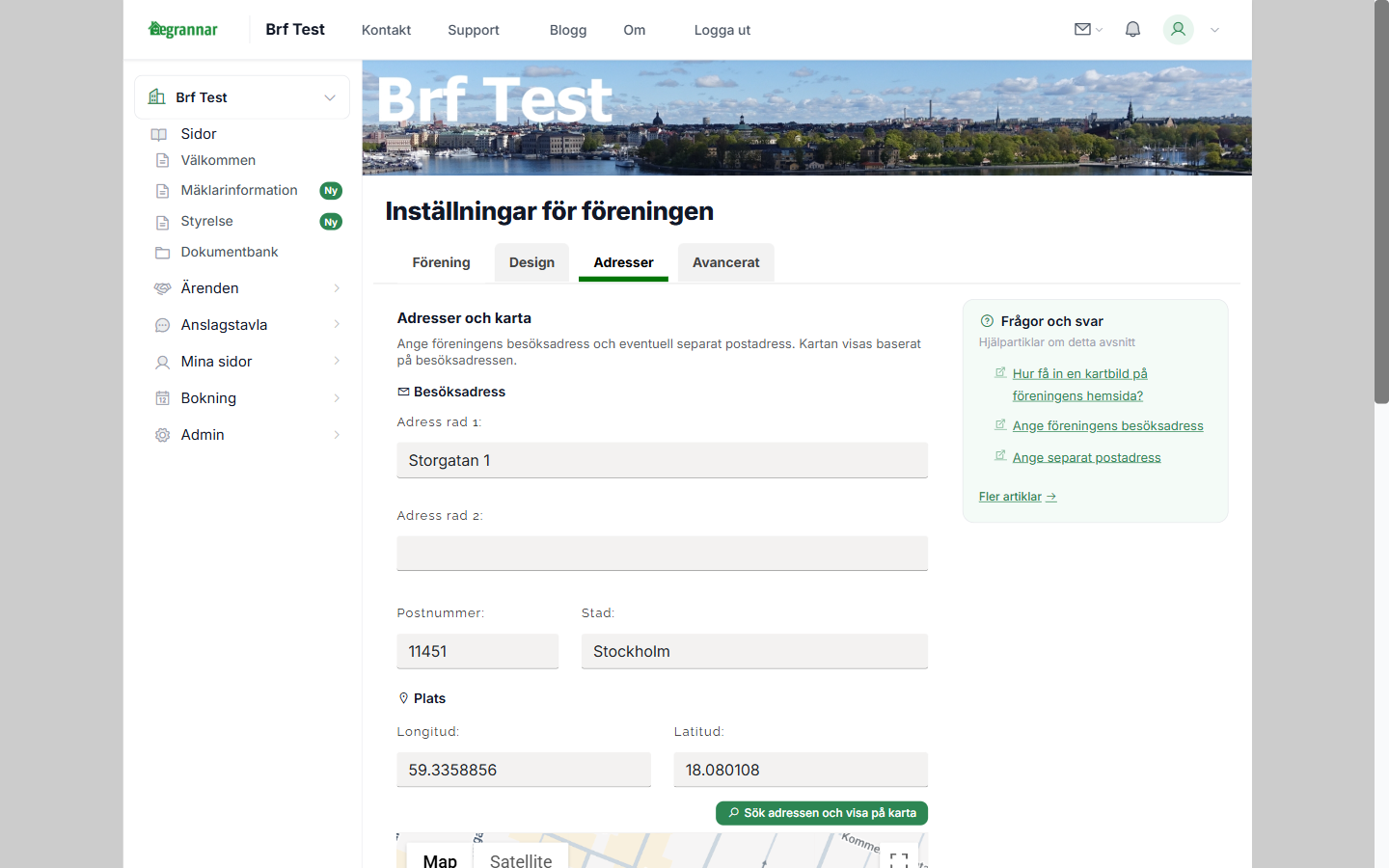Image resolution: width=1389 pixels, height=868 pixels.
Task: Click the Bokning calendar icon
Action: click(162, 397)
